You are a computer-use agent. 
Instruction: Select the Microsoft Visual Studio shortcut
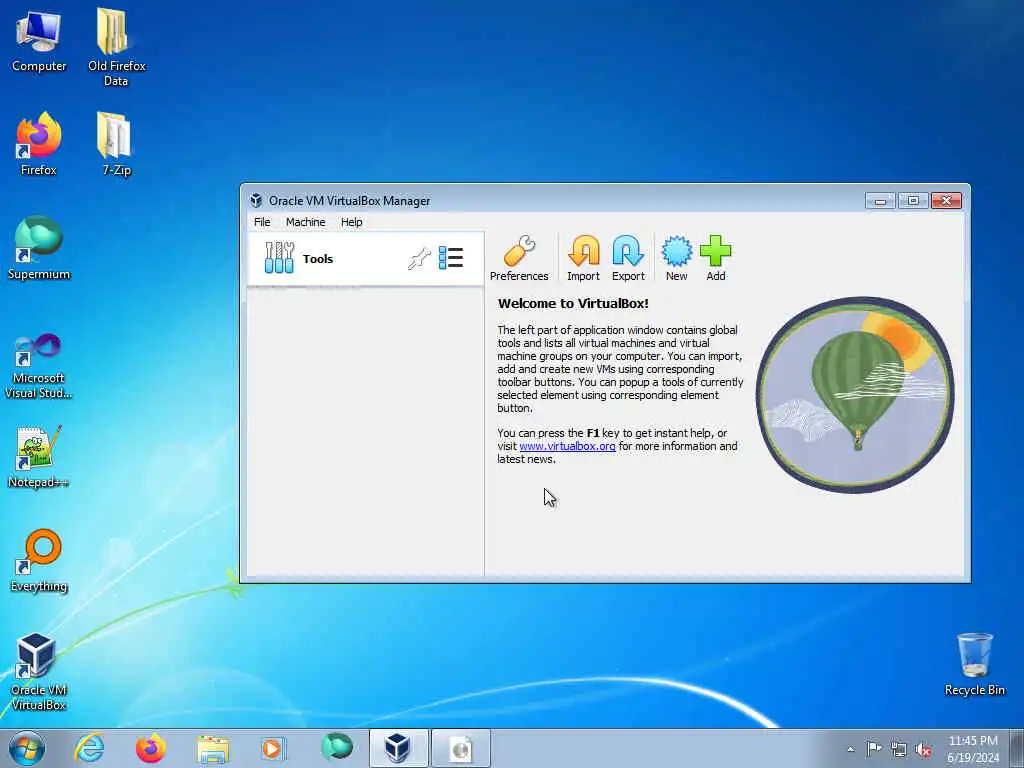point(39,366)
